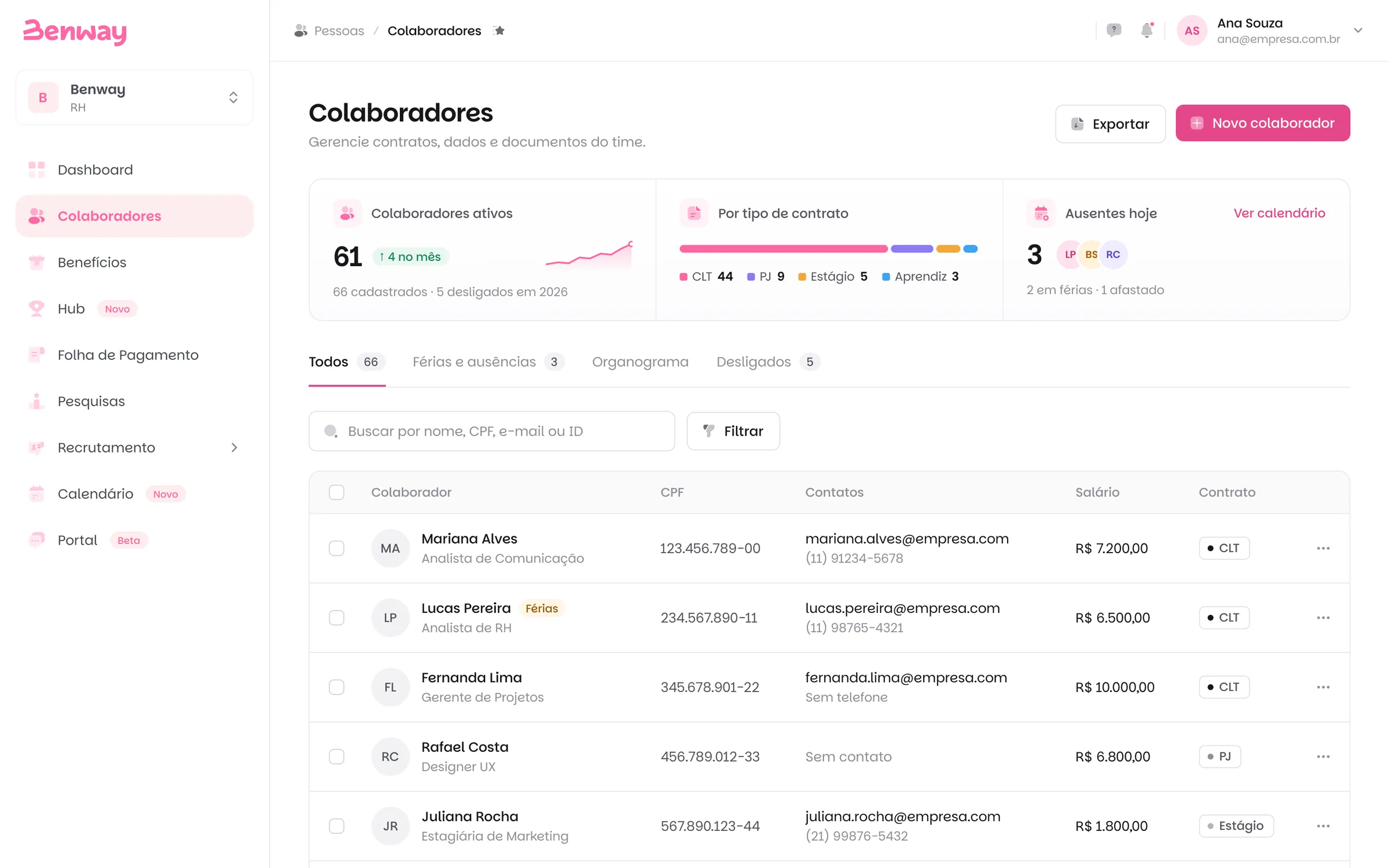
Task: Expand the Recrutamento submenu arrow
Action: click(234, 447)
